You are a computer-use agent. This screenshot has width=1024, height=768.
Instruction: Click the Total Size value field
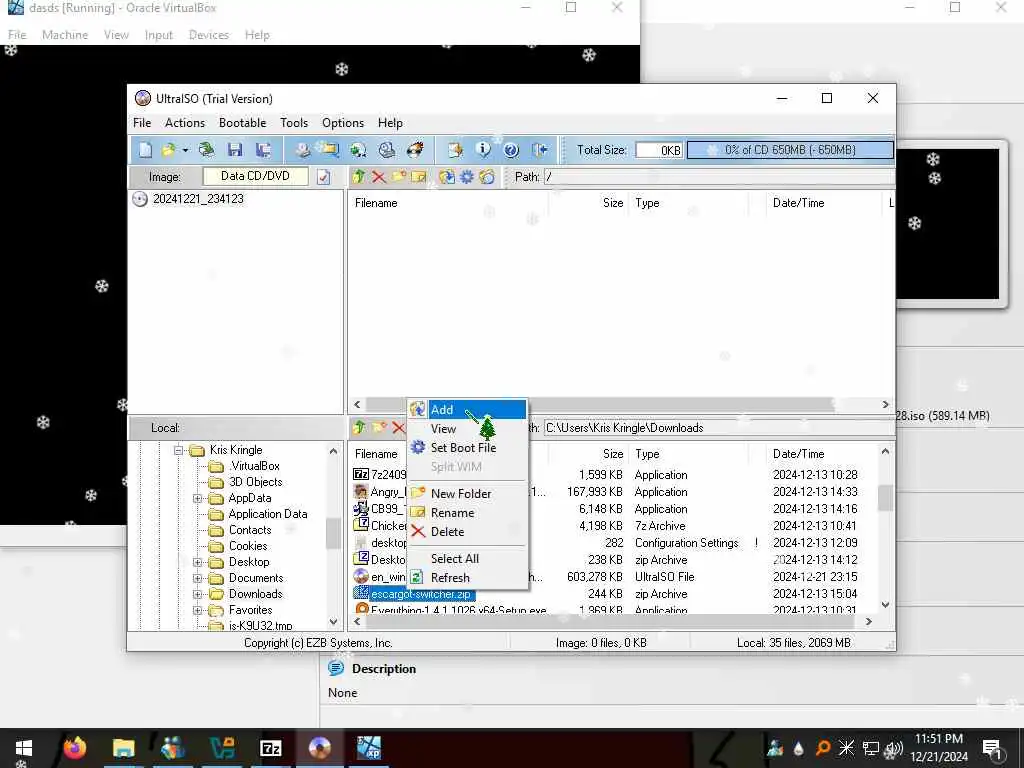point(659,150)
